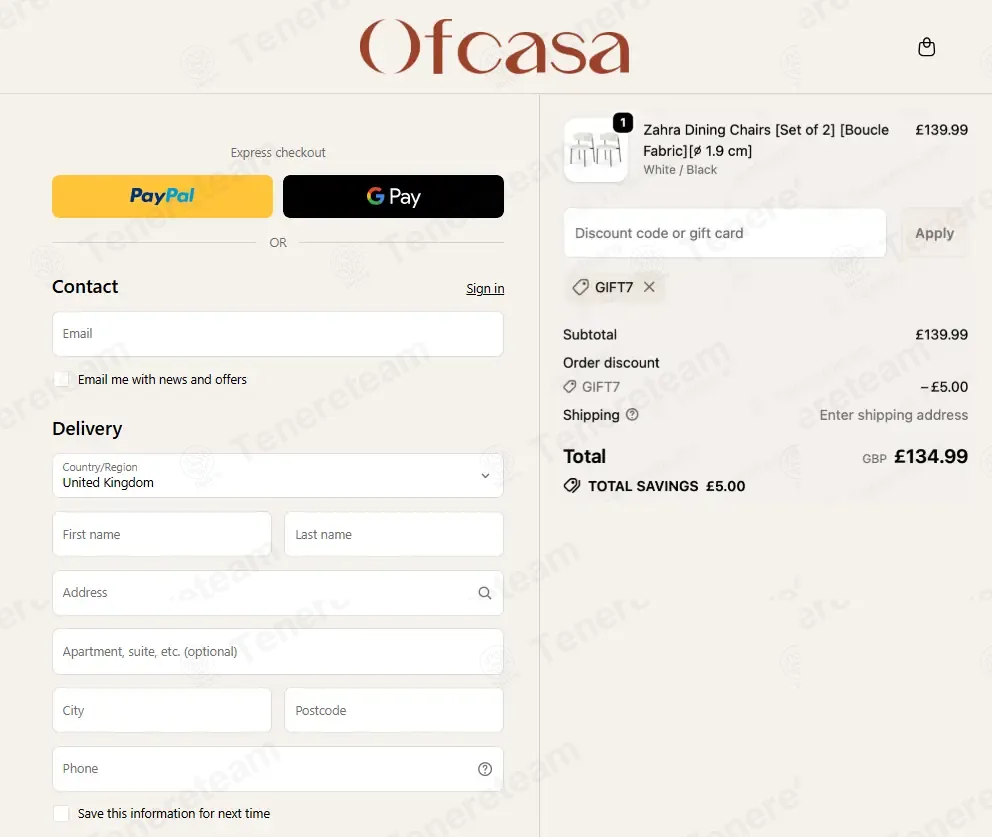
Task: Click the Subtotal £139.99 value
Action: tap(941, 335)
